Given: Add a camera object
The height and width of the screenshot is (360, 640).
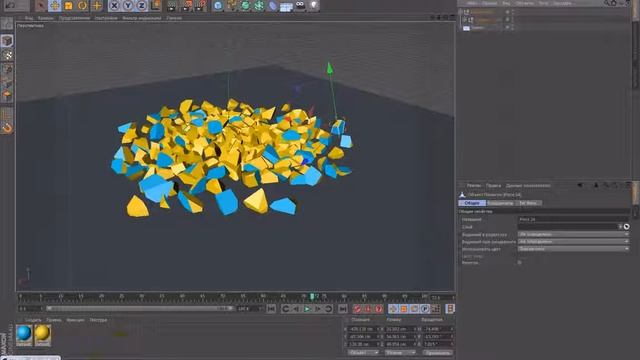Looking at the screenshot, I should [x=300, y=5].
